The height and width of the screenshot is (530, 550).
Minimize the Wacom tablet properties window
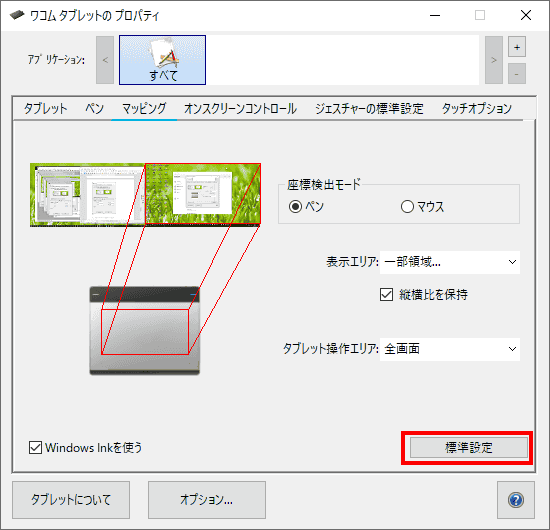click(435, 15)
